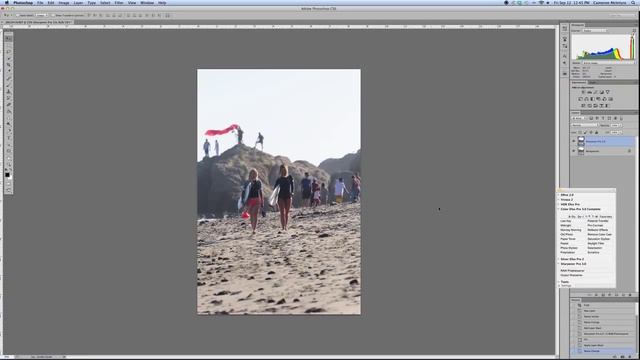Click Output Sharpener in Nik panel
This screenshot has height=360, width=640.
pyautogui.click(x=571, y=275)
